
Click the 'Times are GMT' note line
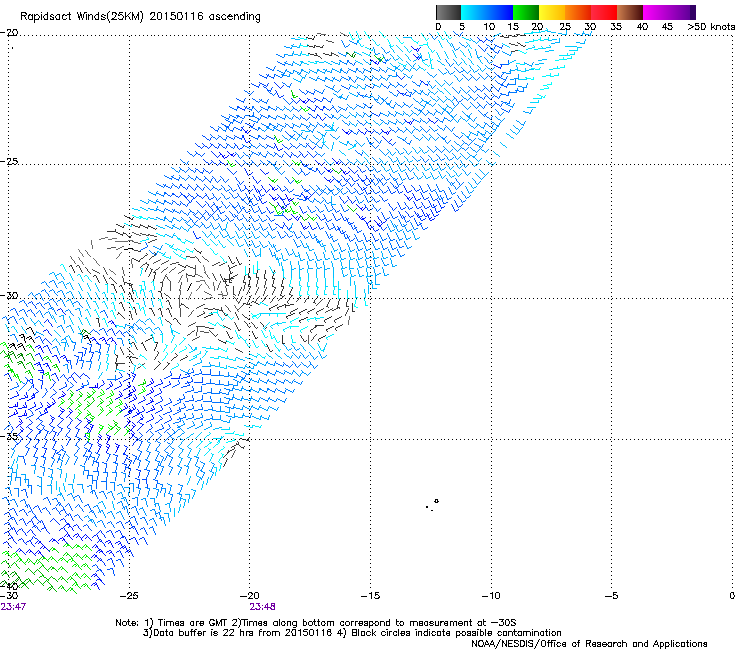pyautogui.click(x=316, y=623)
